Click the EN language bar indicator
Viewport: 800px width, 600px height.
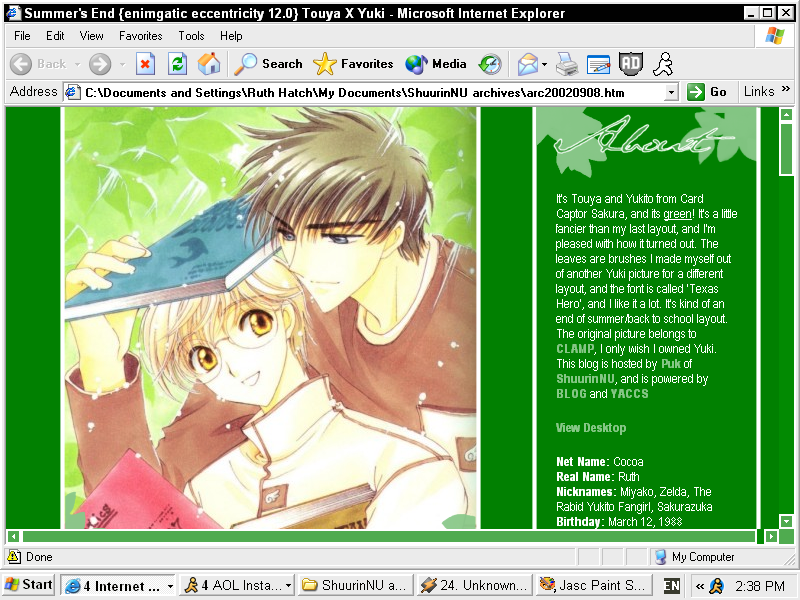point(671,586)
